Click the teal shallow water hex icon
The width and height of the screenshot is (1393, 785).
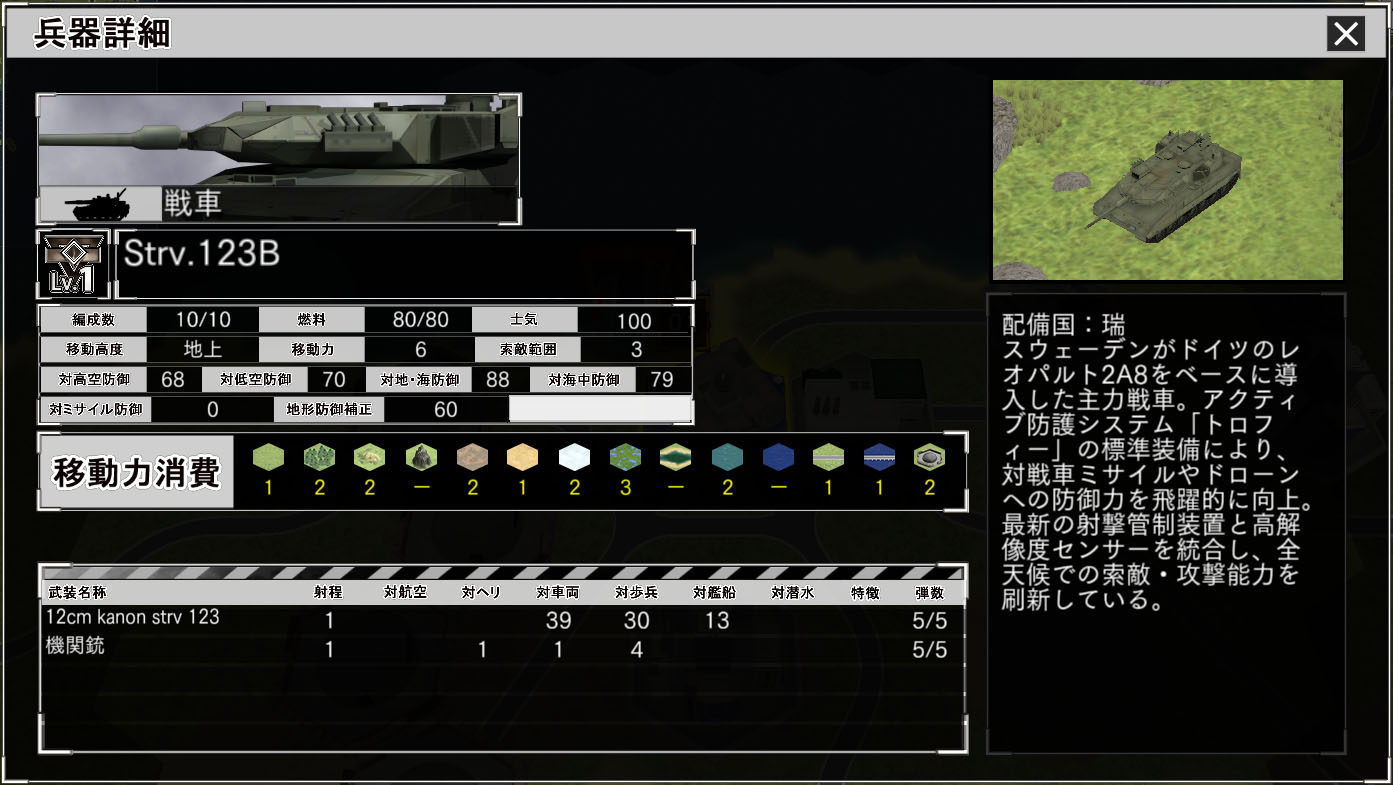[727, 457]
